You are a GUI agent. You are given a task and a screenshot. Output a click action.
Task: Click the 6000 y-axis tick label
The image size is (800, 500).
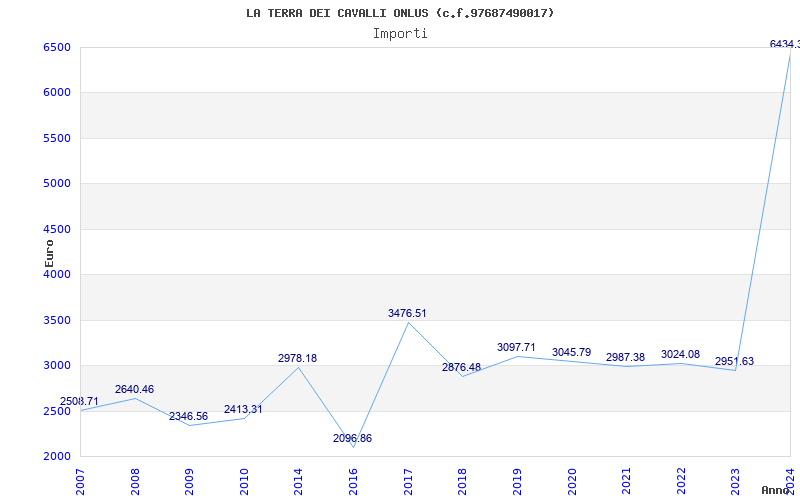[57, 93]
